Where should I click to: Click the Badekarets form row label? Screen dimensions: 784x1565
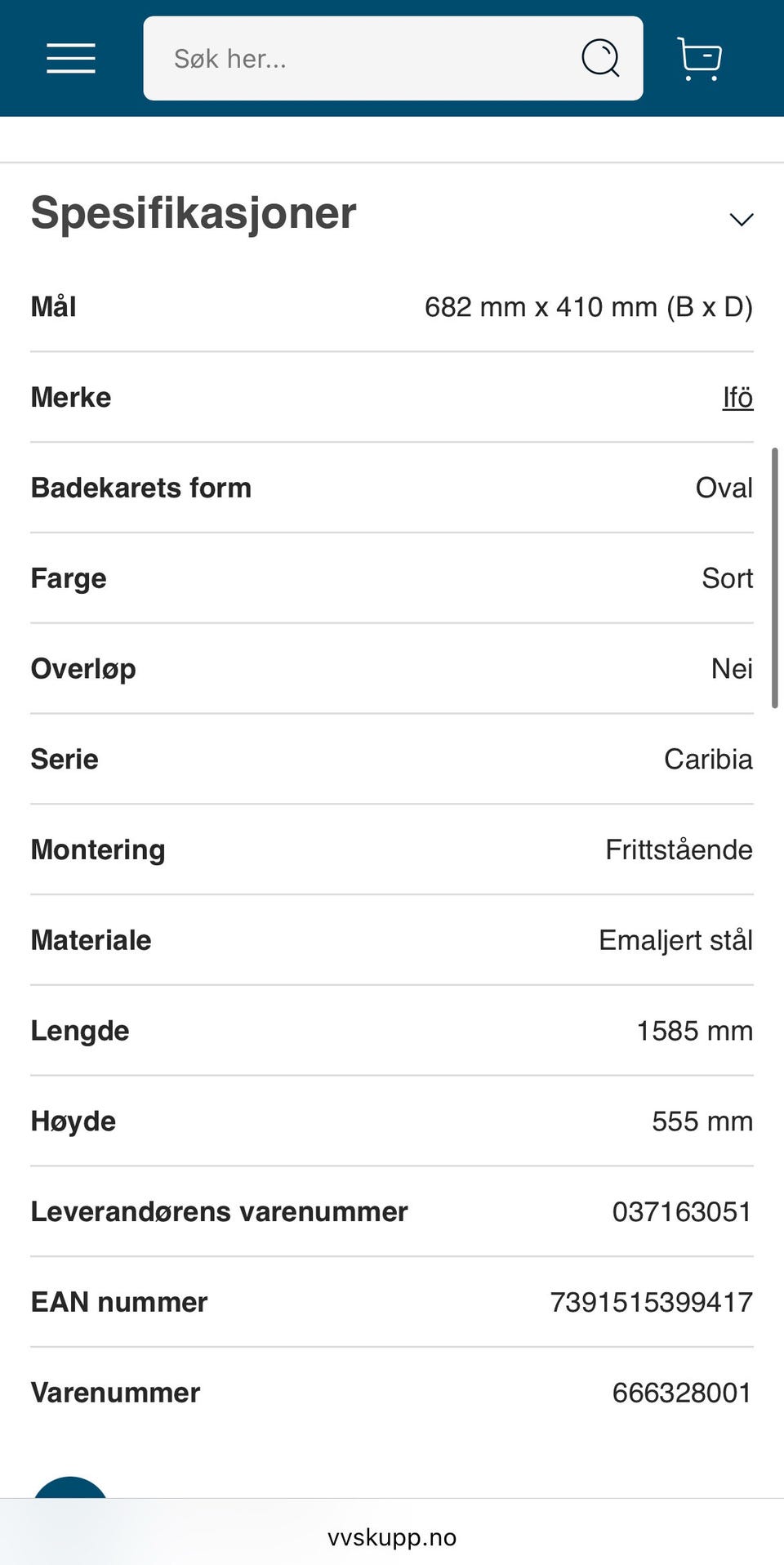[141, 488]
